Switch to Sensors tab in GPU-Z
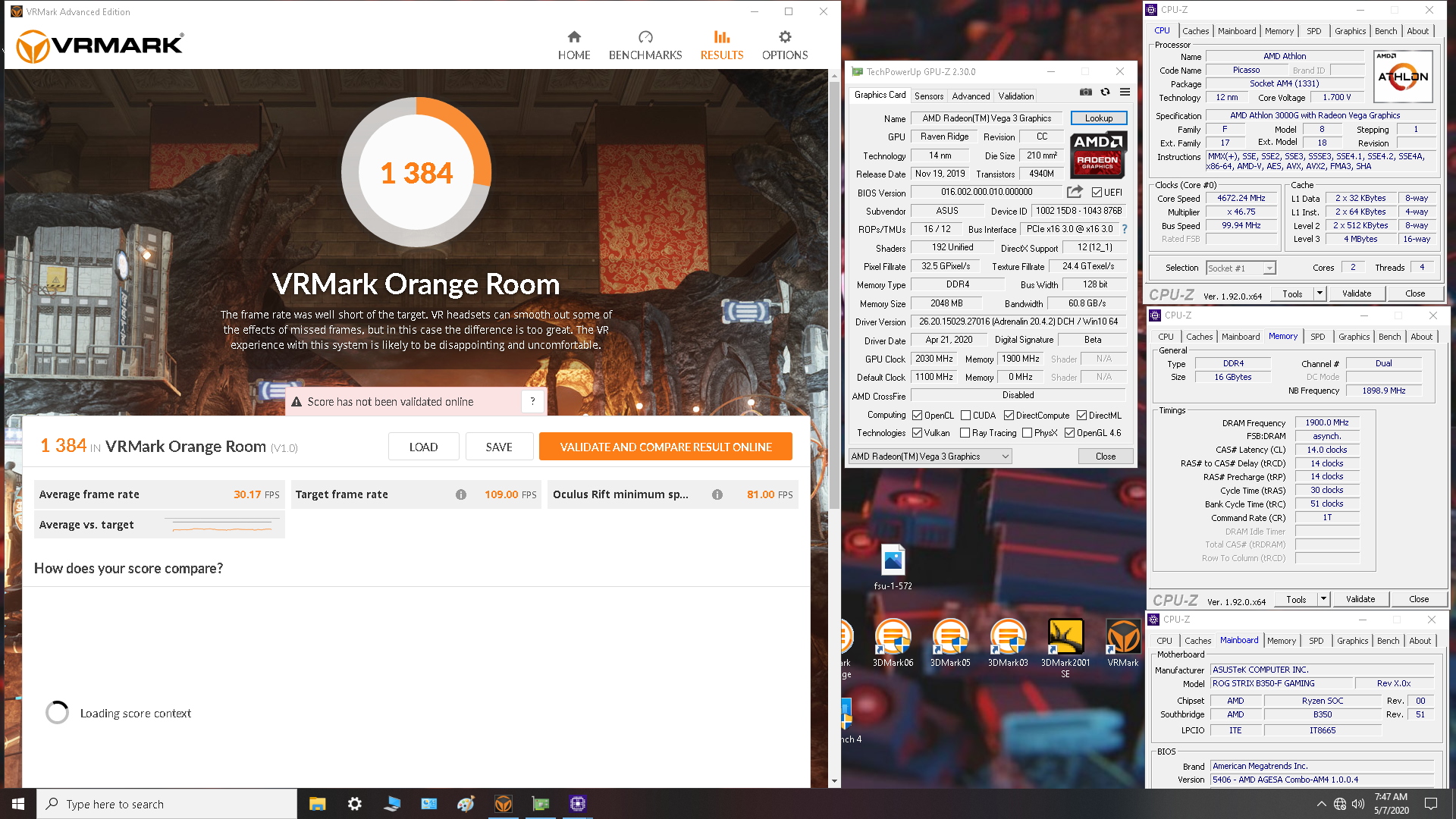1456x819 pixels. (x=929, y=96)
